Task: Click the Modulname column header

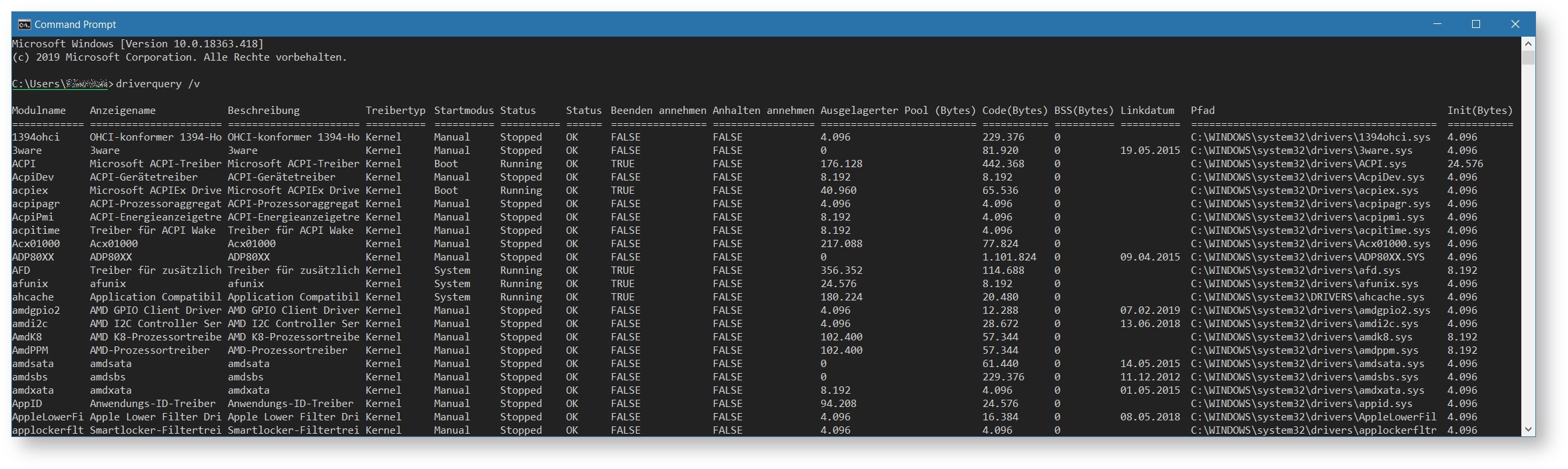Action: click(39, 111)
